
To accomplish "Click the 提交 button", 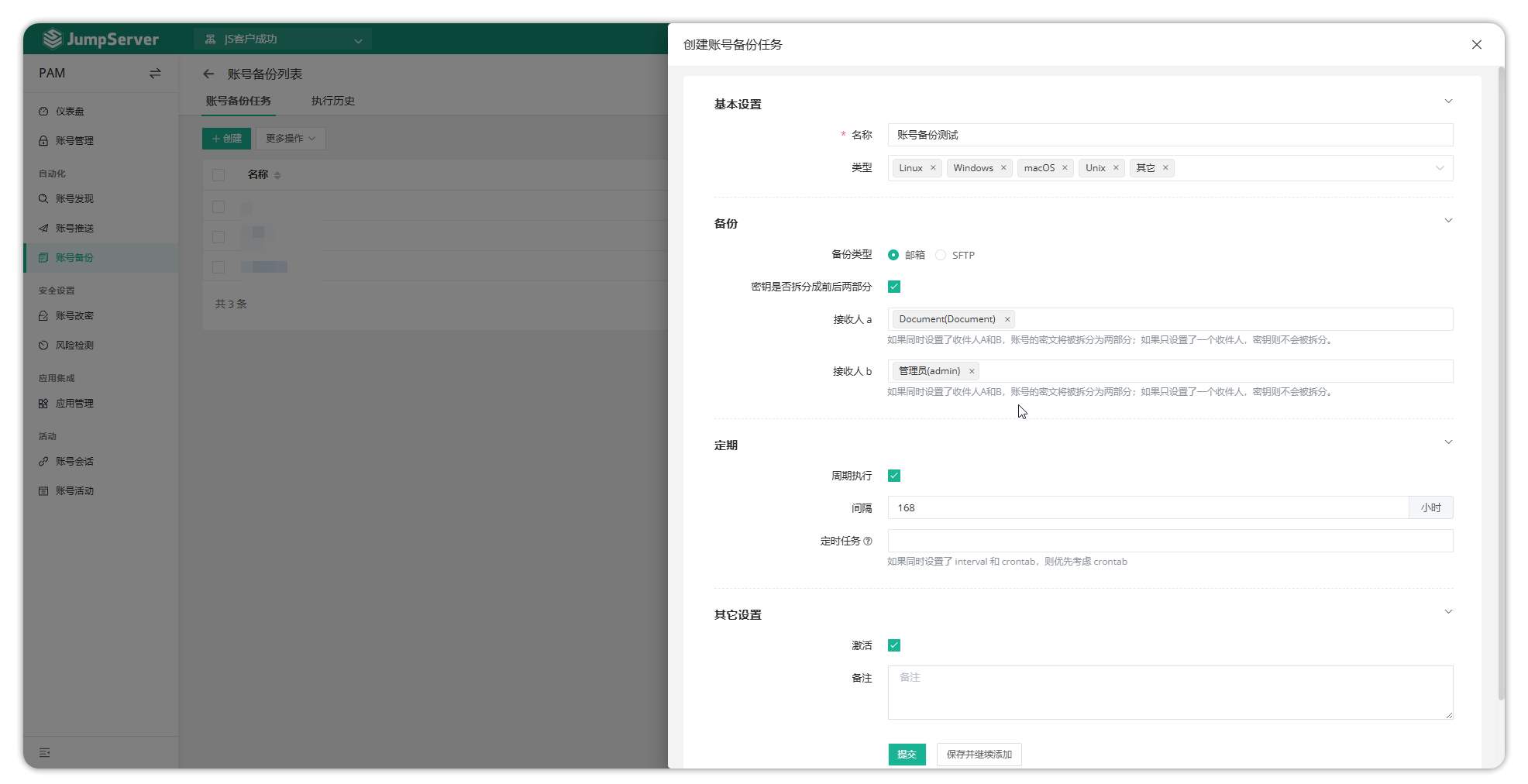I will (907, 755).
